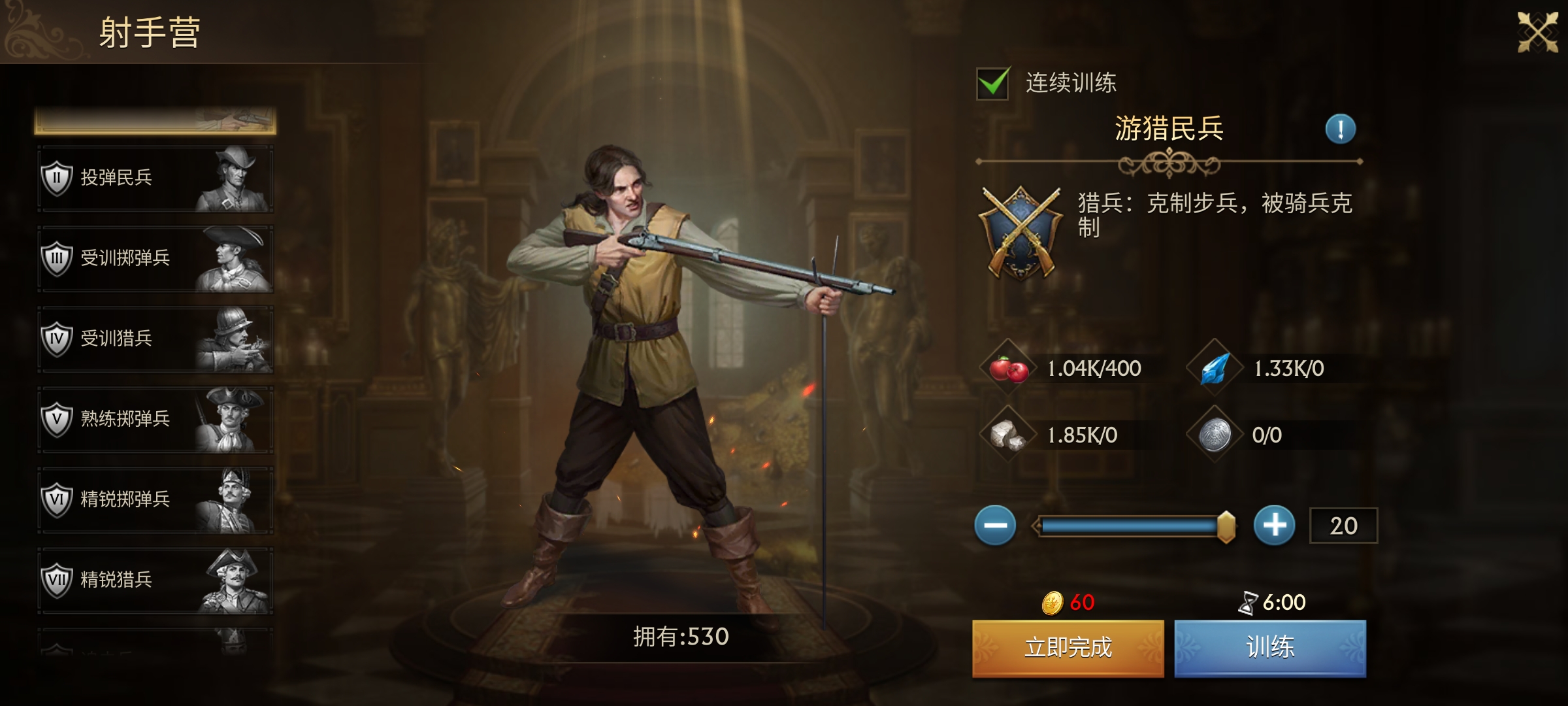This screenshot has width=1568, height=706.
Task: Select 熟练掷弹兵 tier V unit
Action: [155, 420]
